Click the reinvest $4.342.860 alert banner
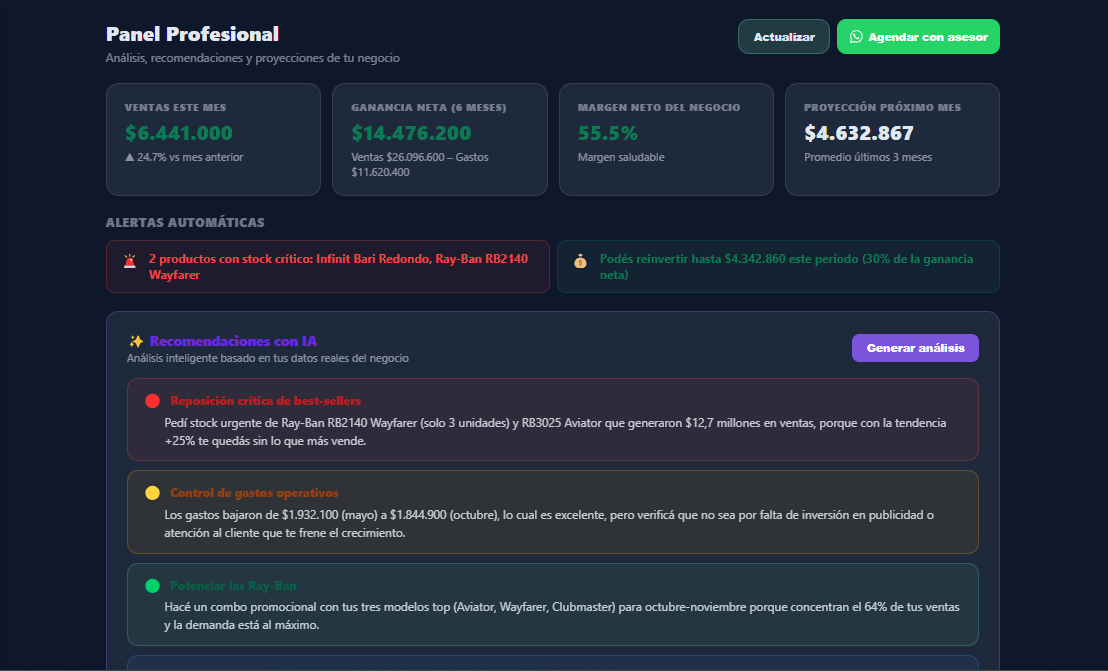This screenshot has width=1108, height=671. click(x=778, y=266)
